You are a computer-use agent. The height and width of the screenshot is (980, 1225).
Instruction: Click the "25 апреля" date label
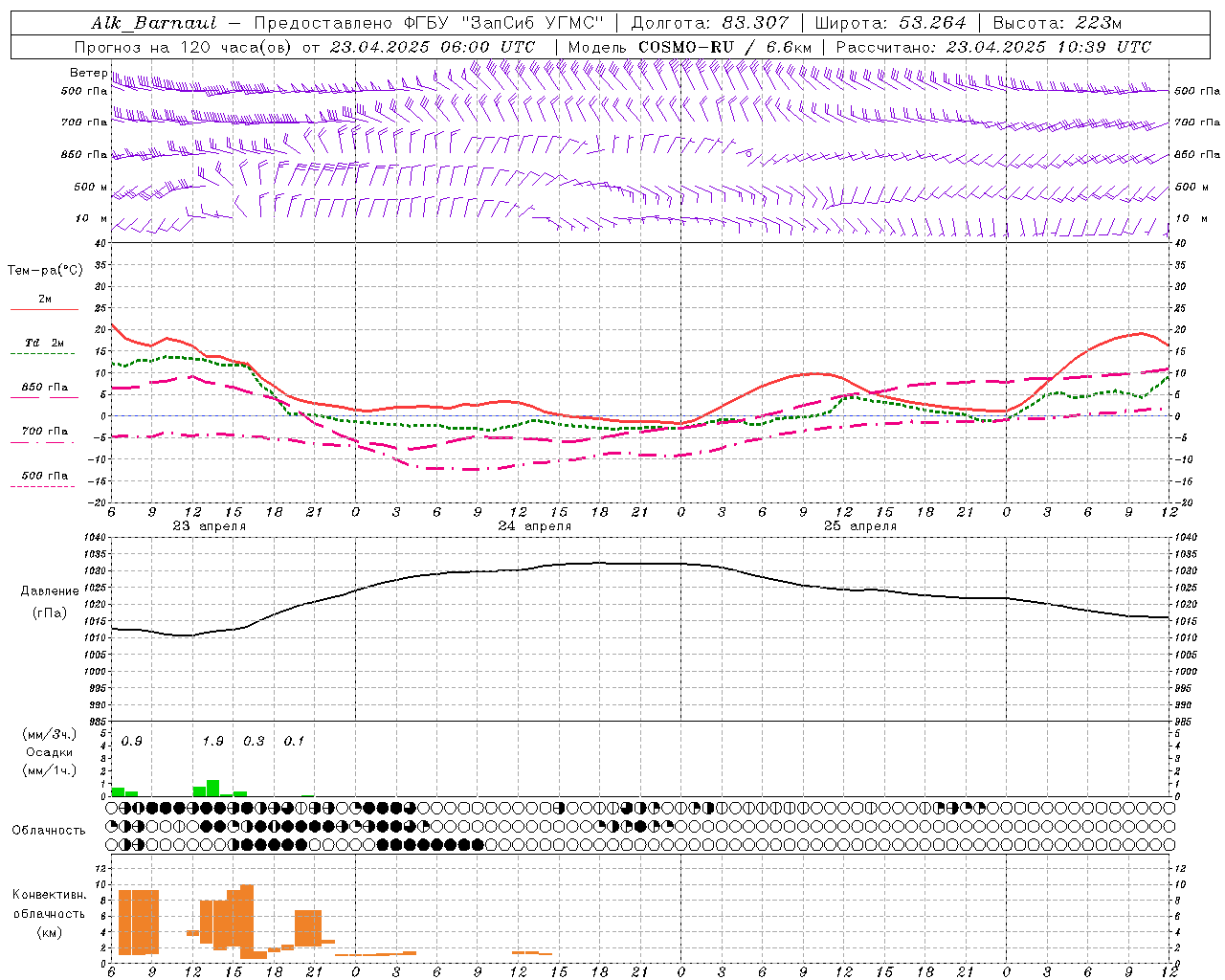click(859, 526)
